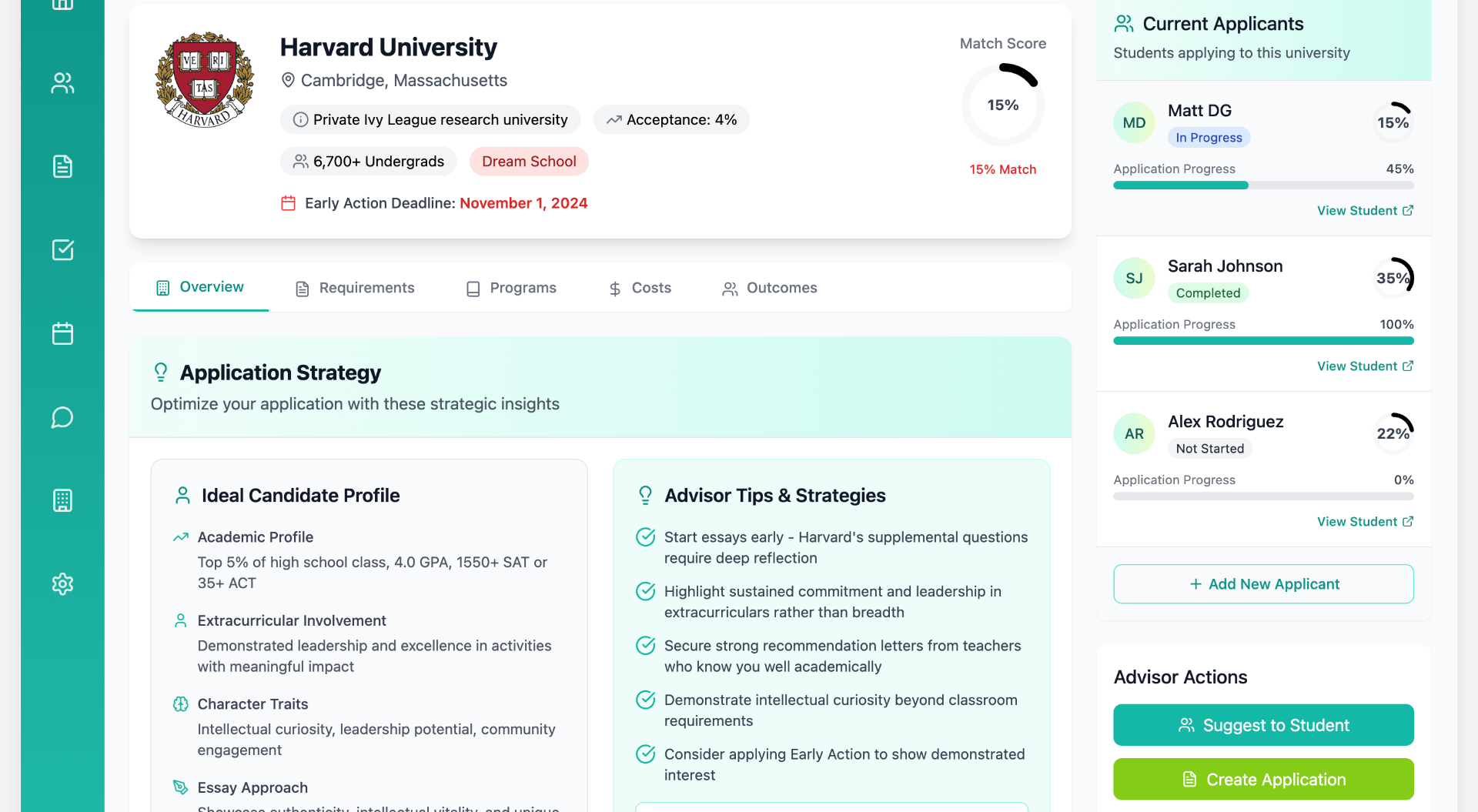Viewport: 1478px width, 812px height.
Task: Click View Student link for Matt DG
Action: [x=1364, y=211]
